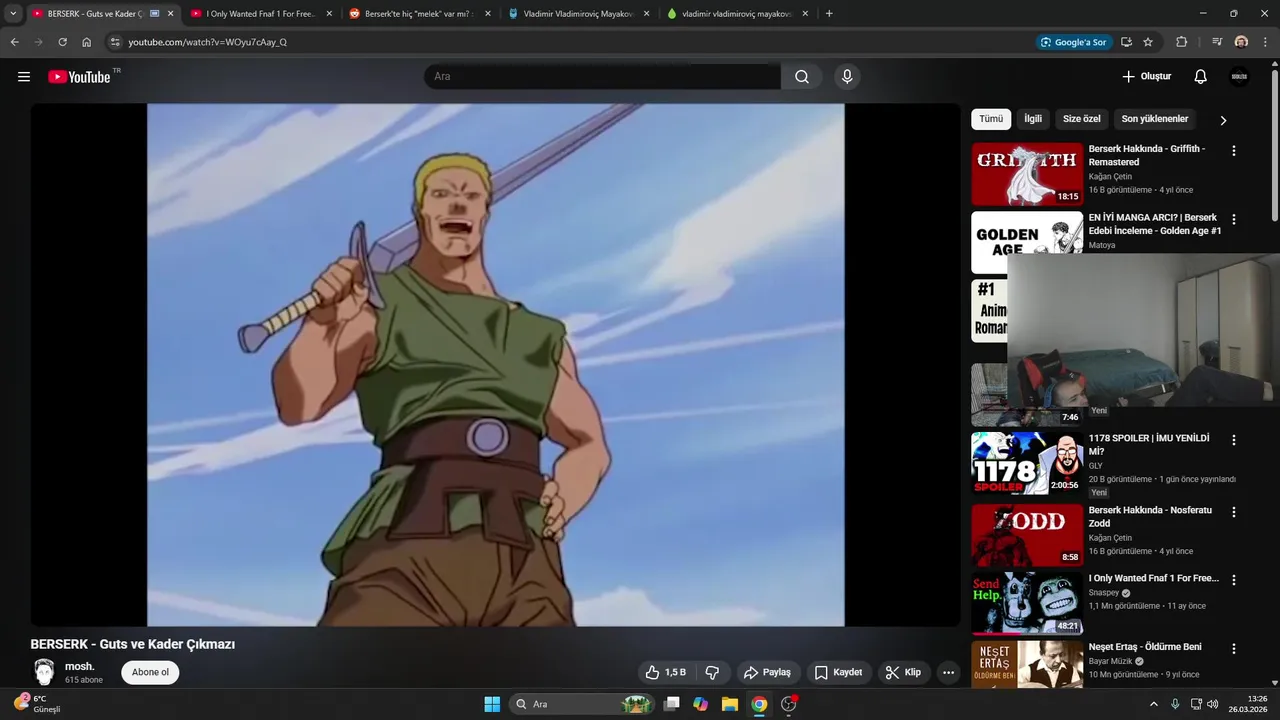This screenshot has width=1280, height=720.
Task: Open the weather widget on the taskbar
Action: [38, 704]
